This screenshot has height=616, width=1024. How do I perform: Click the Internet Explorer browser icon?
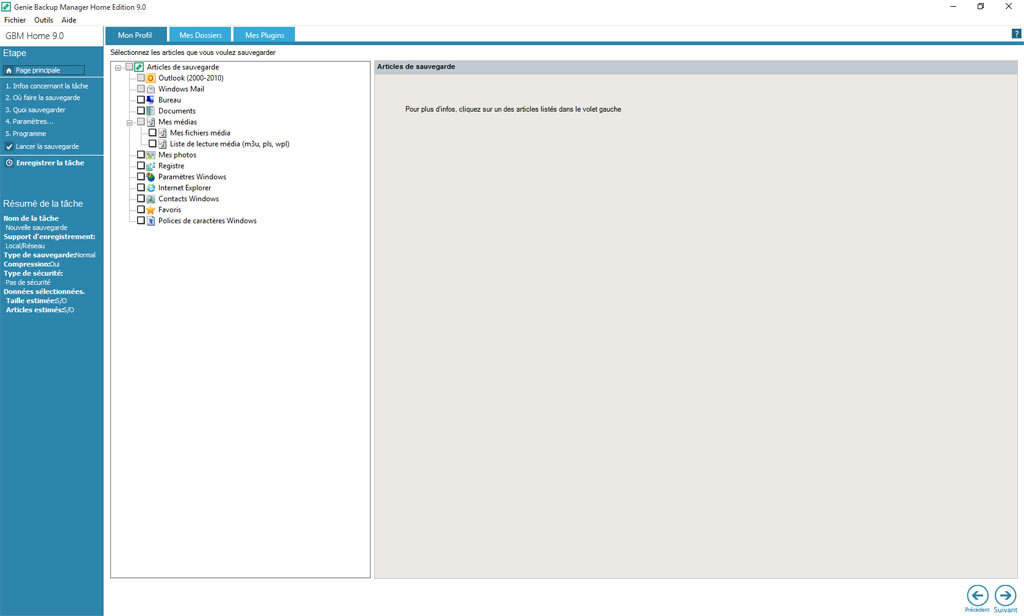151,188
